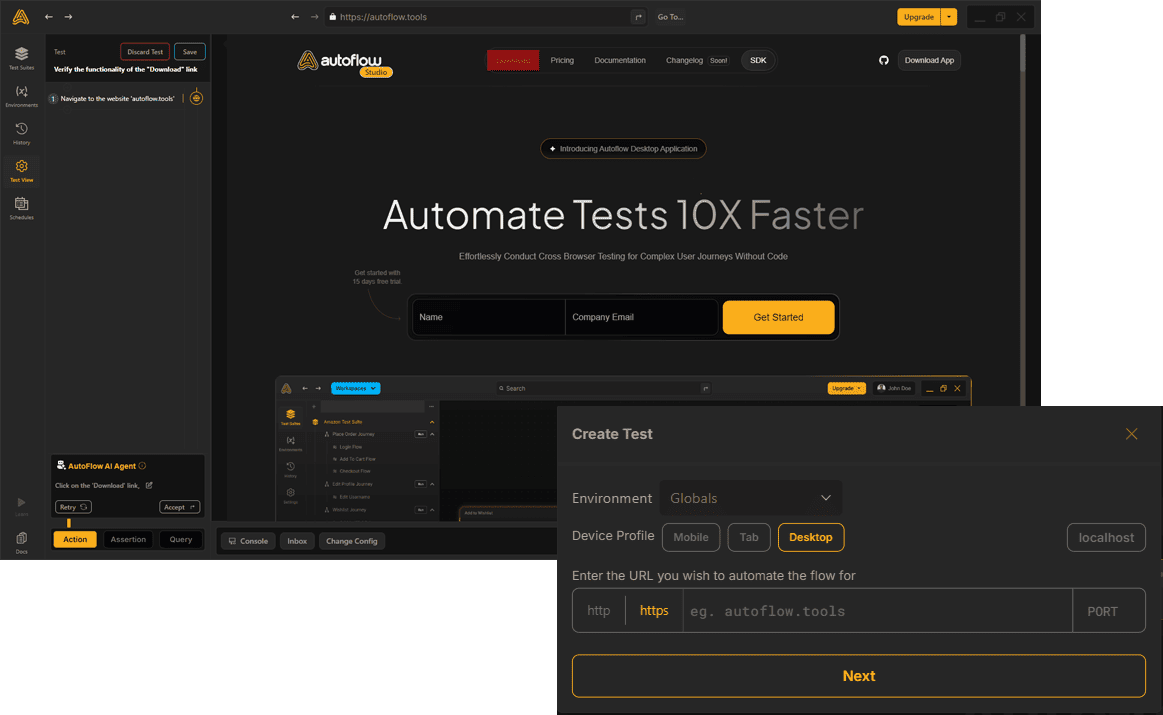Select the Tab device profile
This screenshot has height=715, width=1163.
click(x=749, y=537)
